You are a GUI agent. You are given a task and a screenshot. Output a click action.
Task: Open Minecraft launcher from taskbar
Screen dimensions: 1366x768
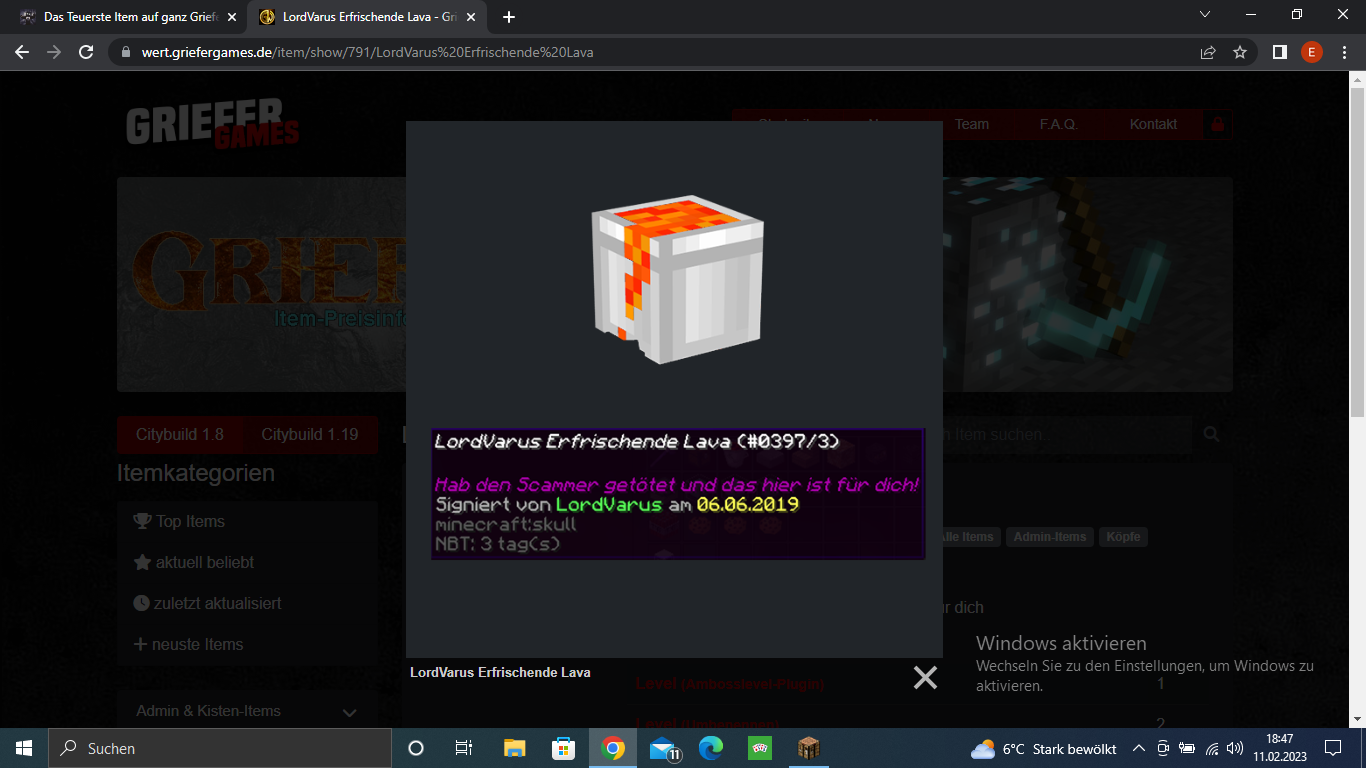click(x=809, y=748)
